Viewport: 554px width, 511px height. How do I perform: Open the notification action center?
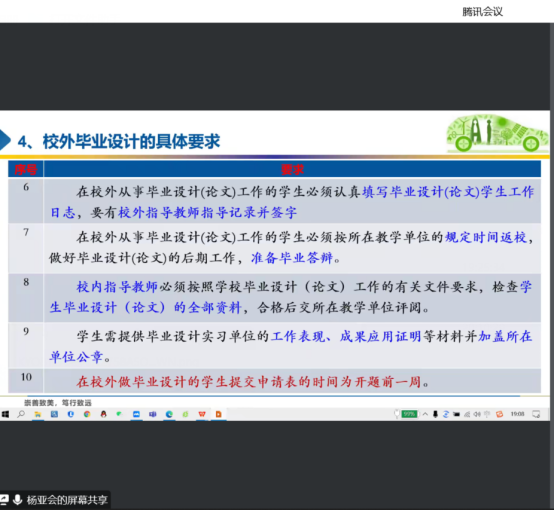tap(536, 414)
